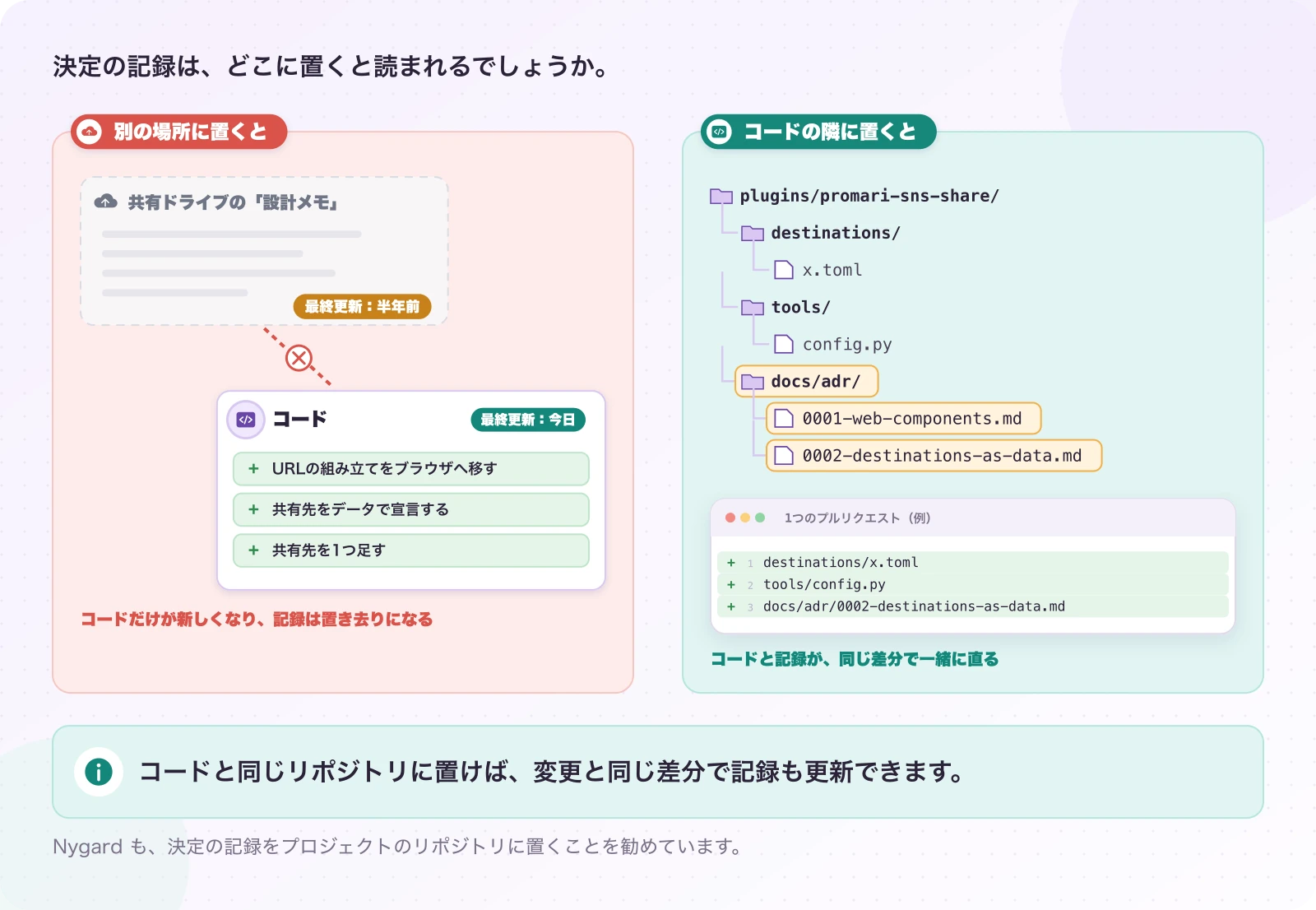This screenshot has height=910, width=1316.
Task: Select the x.toml file name in tree
Action: point(832,270)
